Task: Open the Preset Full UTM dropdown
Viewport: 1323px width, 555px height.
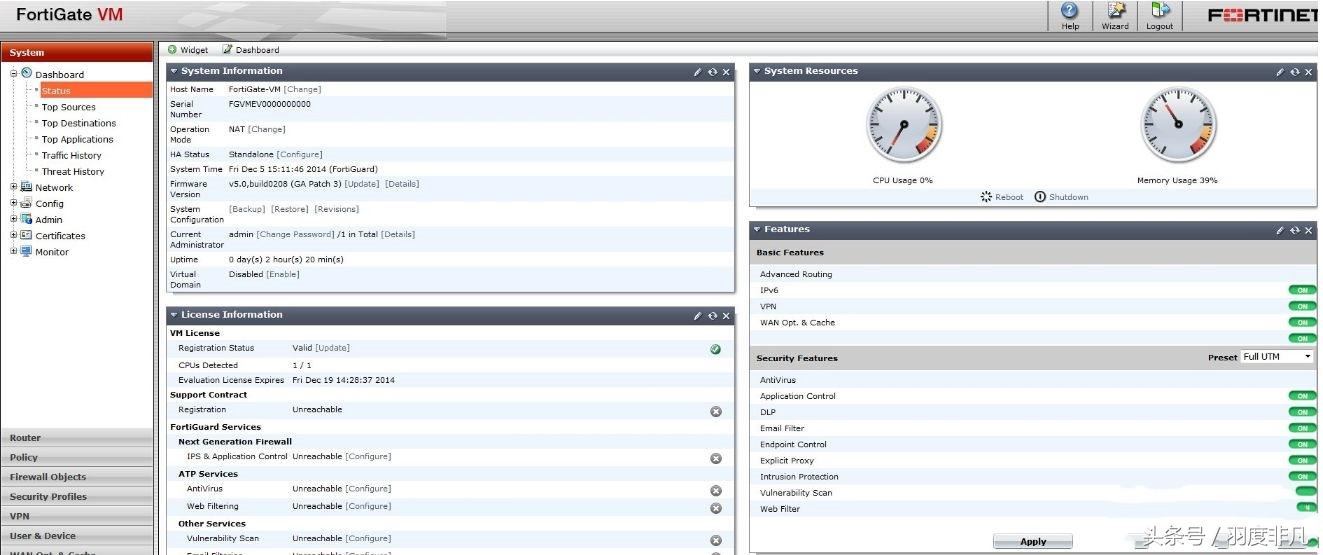Action: click(1277, 357)
